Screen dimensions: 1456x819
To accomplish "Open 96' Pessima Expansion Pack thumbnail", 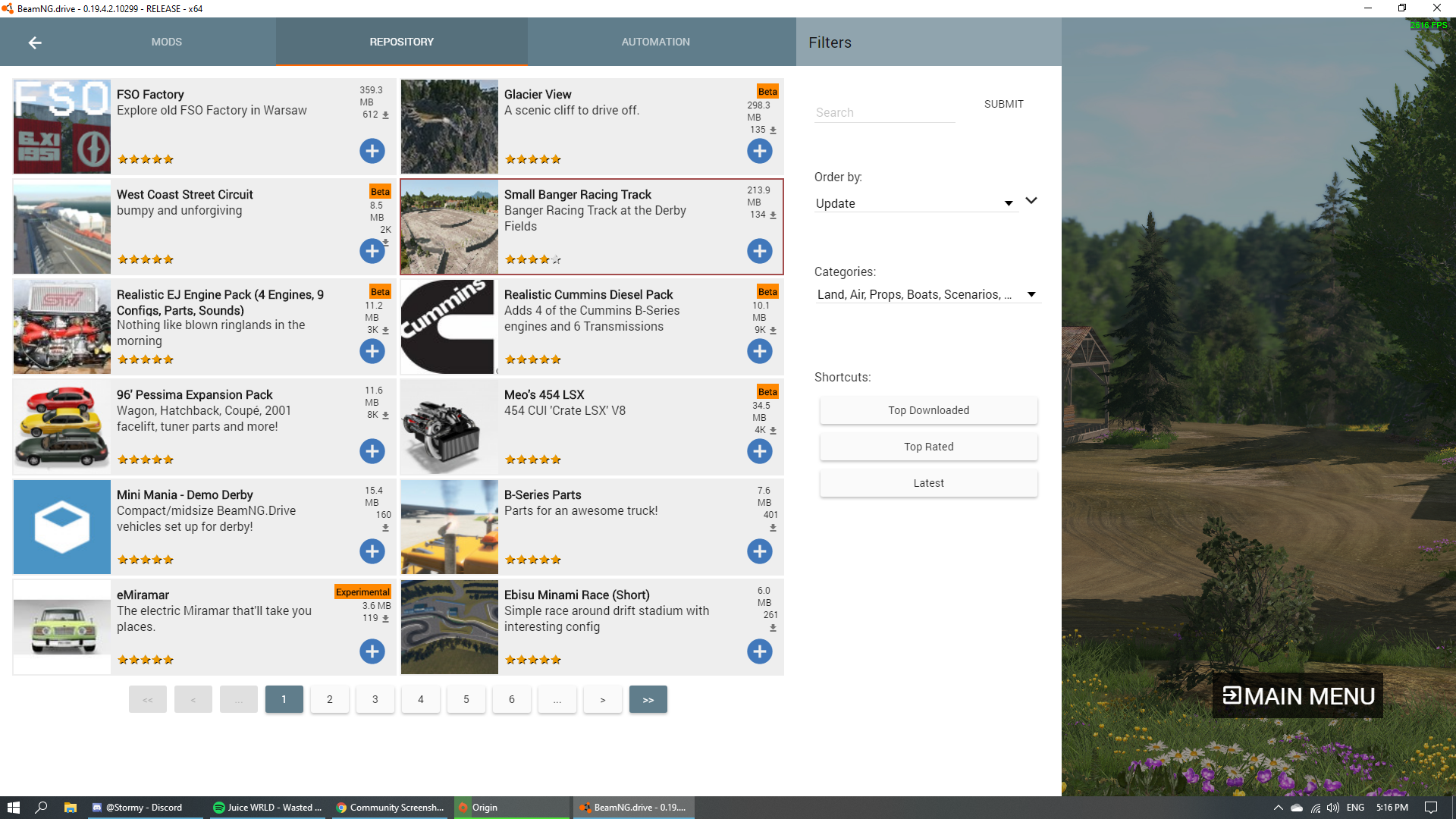I will (x=62, y=427).
